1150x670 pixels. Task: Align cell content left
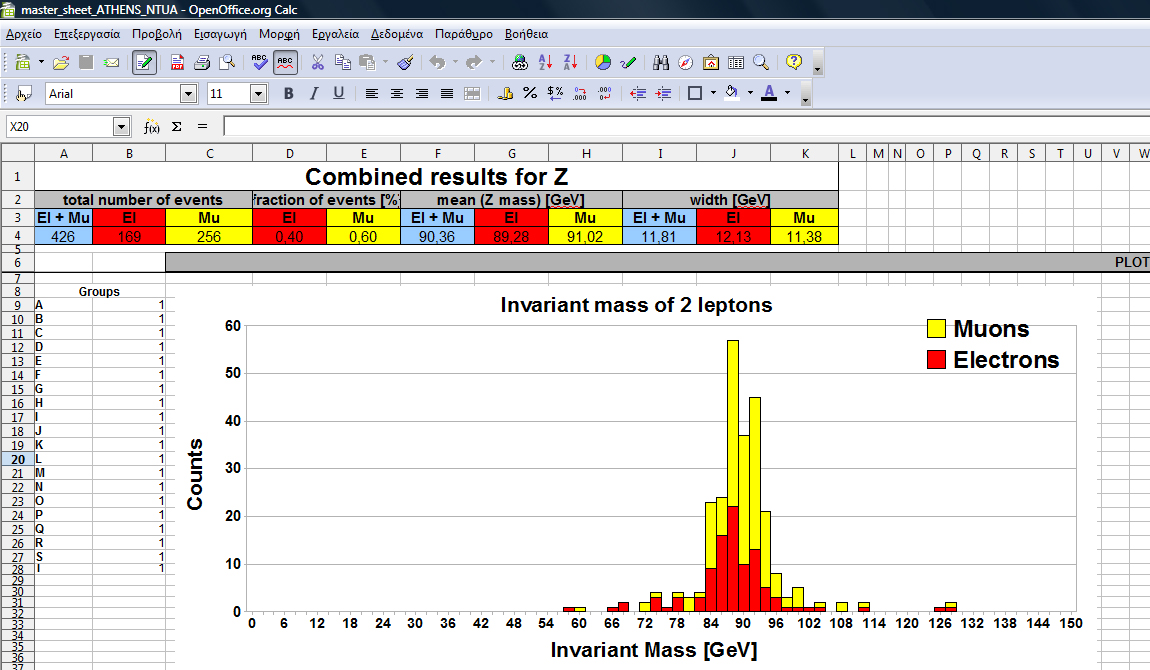point(372,94)
